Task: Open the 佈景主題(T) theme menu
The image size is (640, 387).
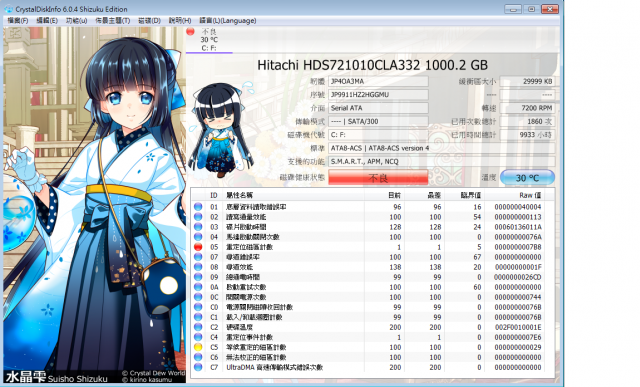Action: tap(113, 20)
